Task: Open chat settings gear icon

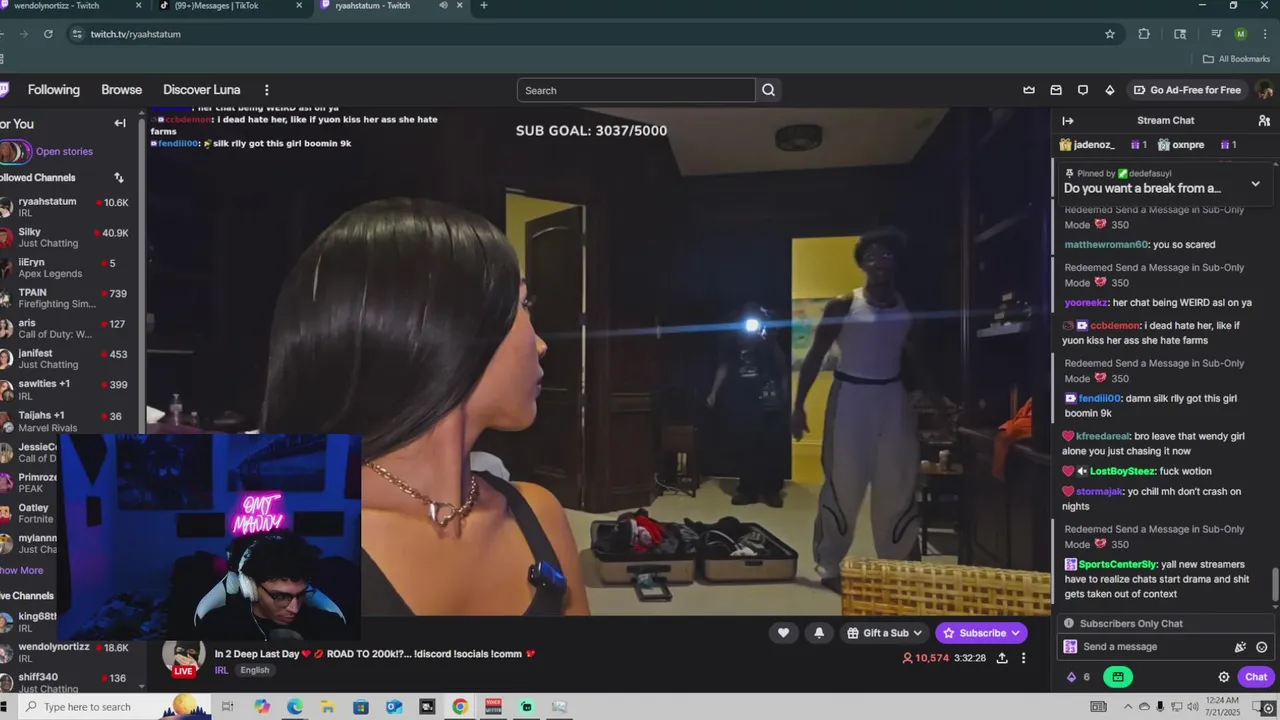Action: 1223,677
